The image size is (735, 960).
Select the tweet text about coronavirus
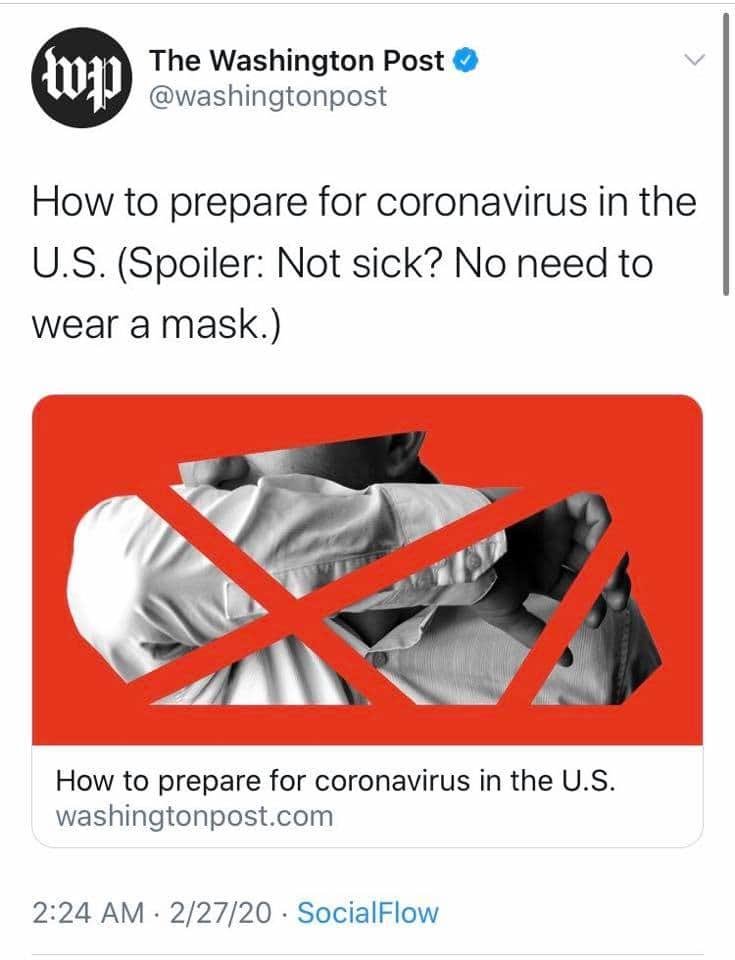point(364,263)
